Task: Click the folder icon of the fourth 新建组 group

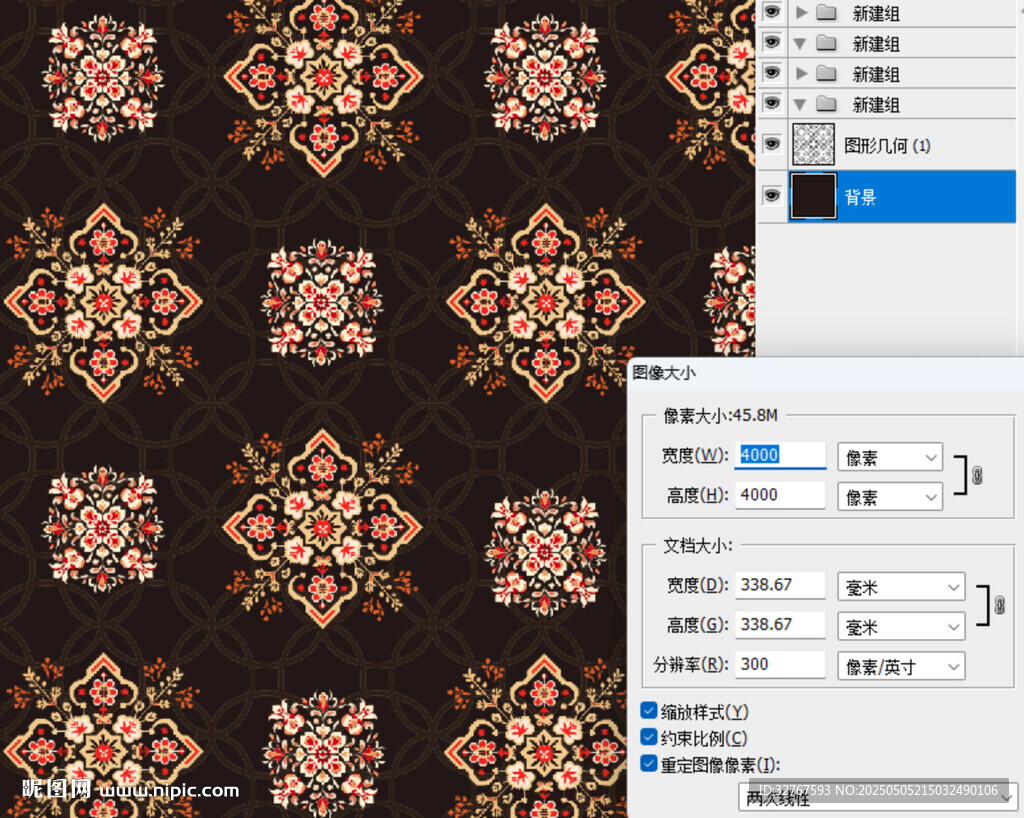Action: pos(826,104)
